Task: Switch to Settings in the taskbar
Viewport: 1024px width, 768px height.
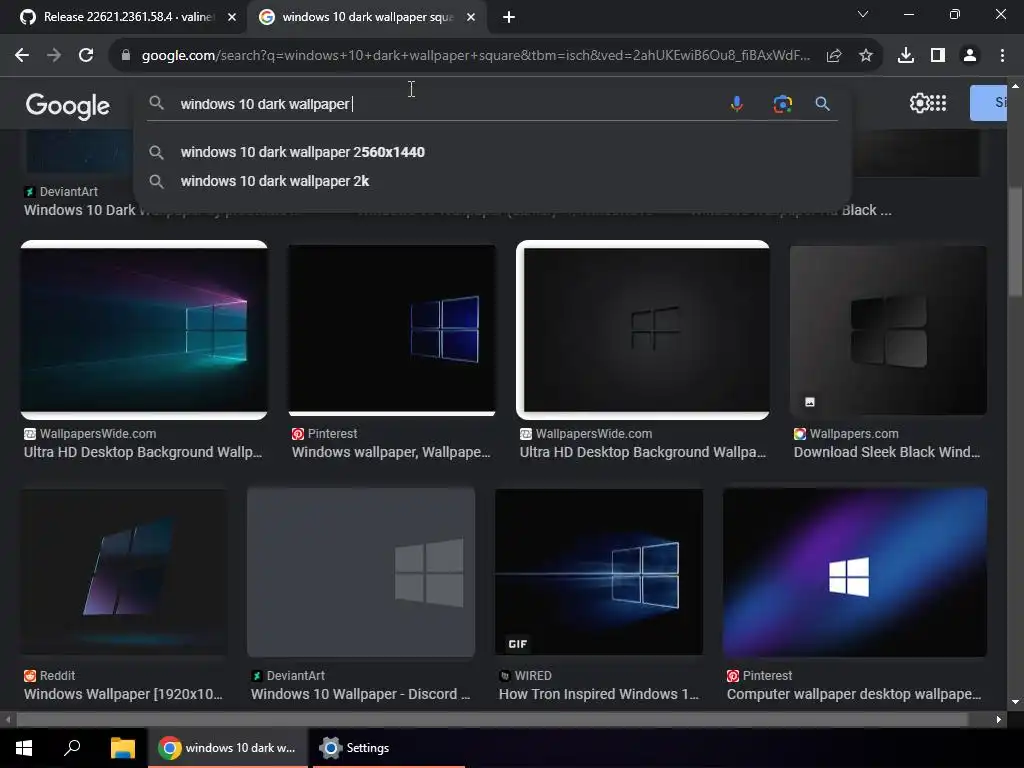Action: coord(389,748)
